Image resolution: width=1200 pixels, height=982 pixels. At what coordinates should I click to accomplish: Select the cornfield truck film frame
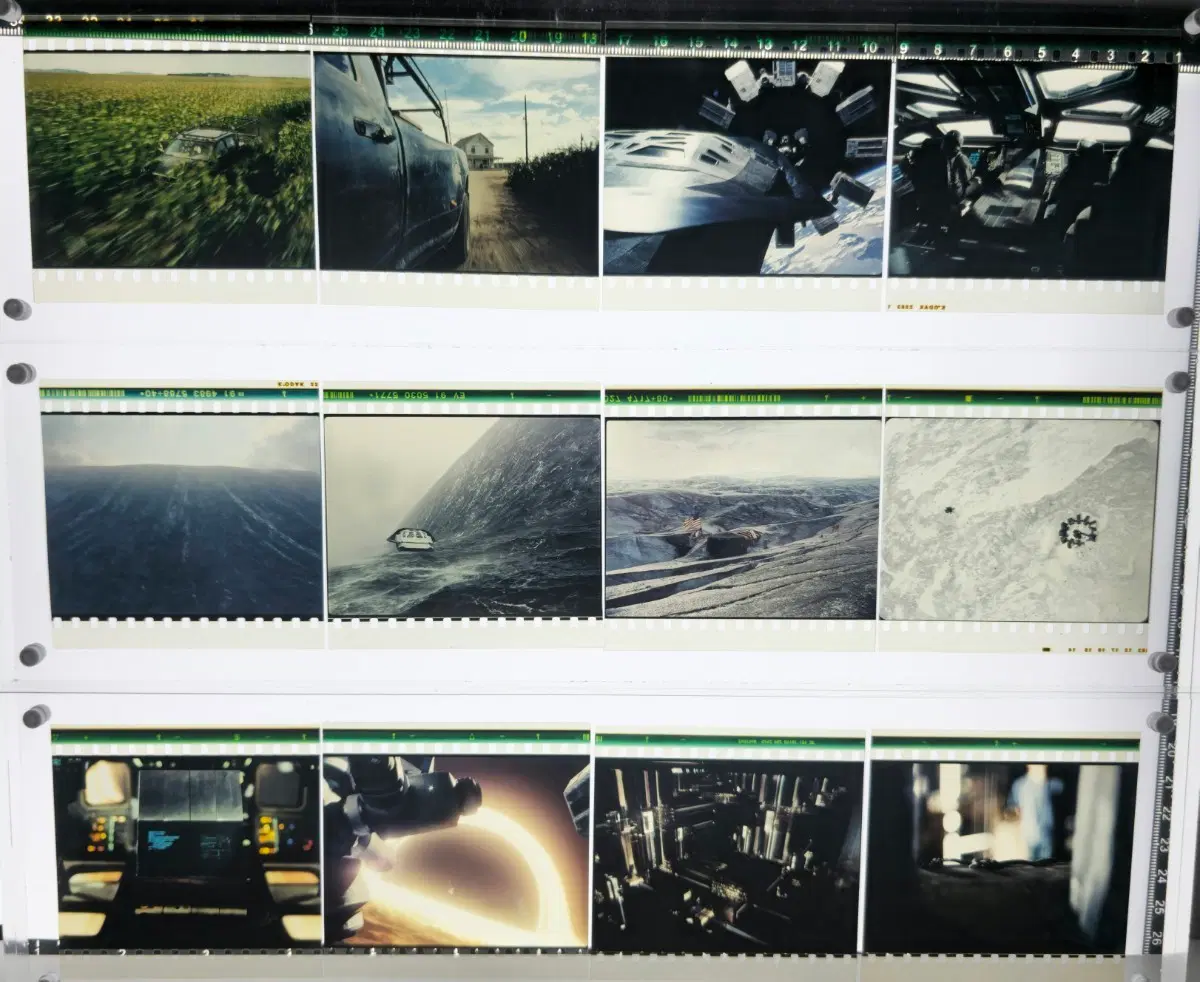169,160
